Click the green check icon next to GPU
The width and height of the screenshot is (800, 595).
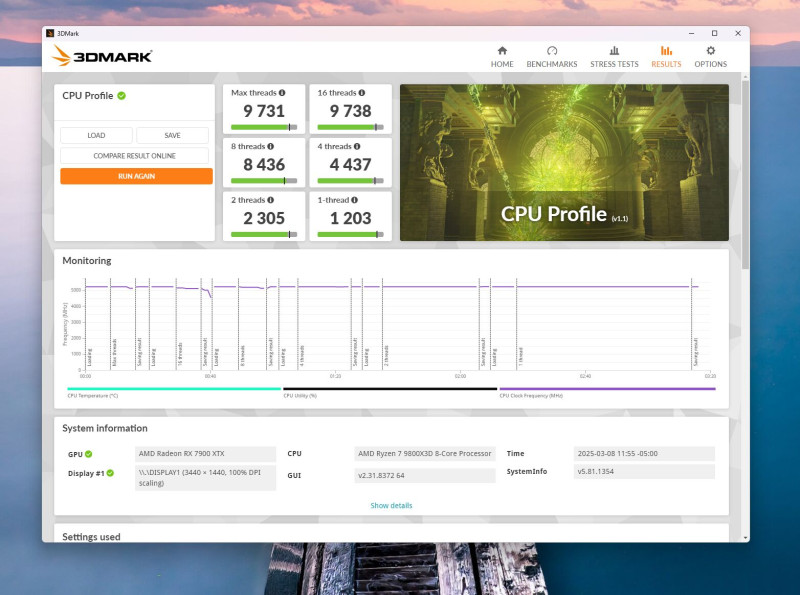[88, 454]
